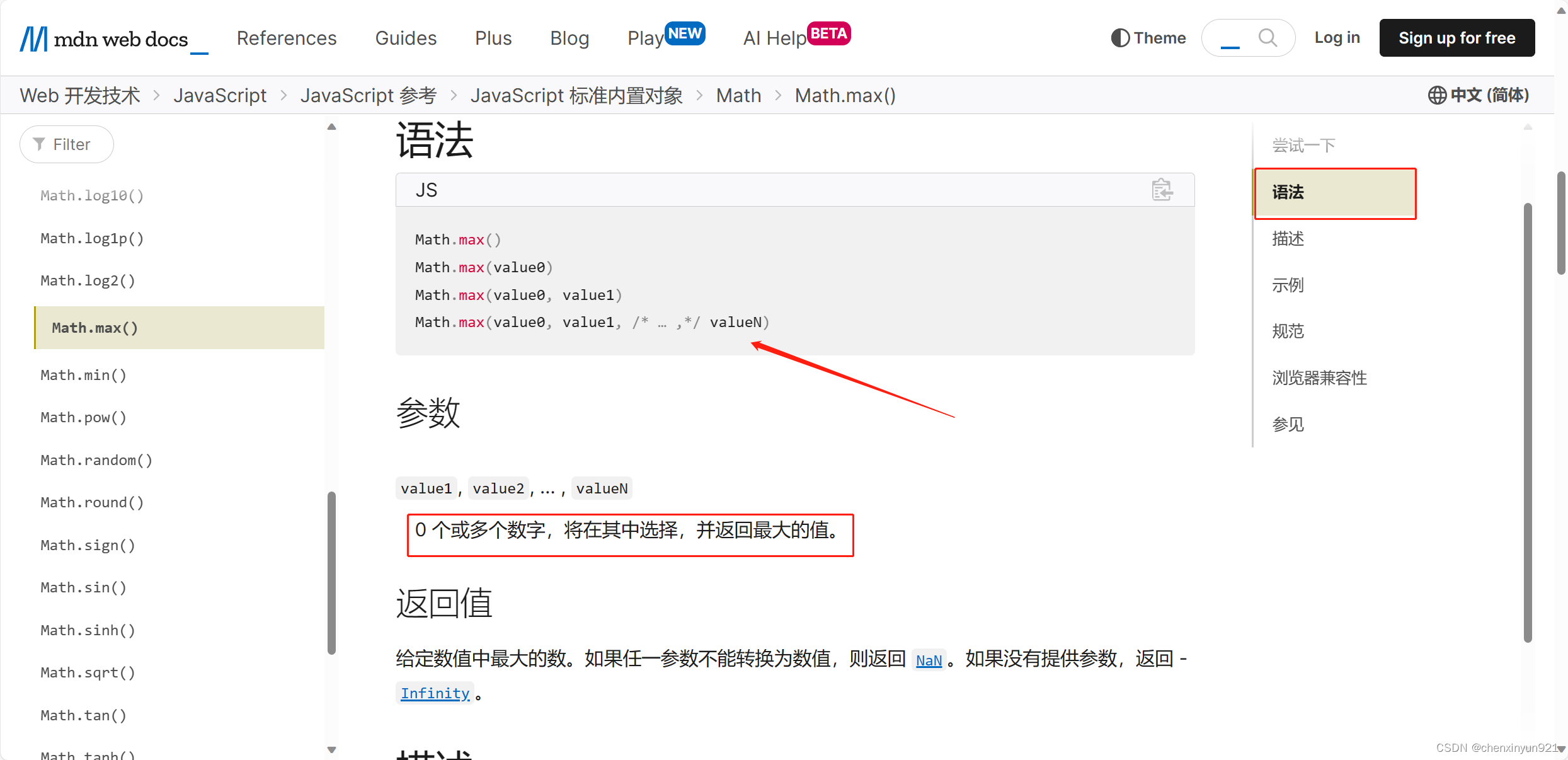Image resolution: width=1568 pixels, height=760 pixels.
Task: Go to the Blog page
Action: (x=569, y=38)
